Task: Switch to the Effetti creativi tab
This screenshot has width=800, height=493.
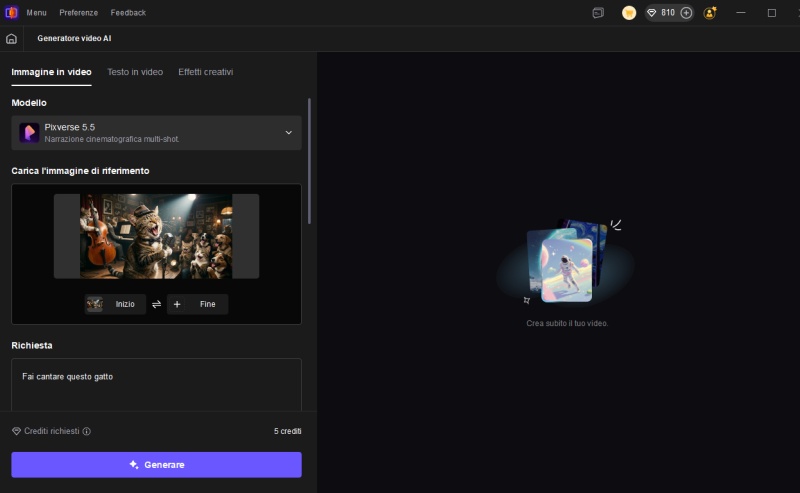Action: [205, 72]
